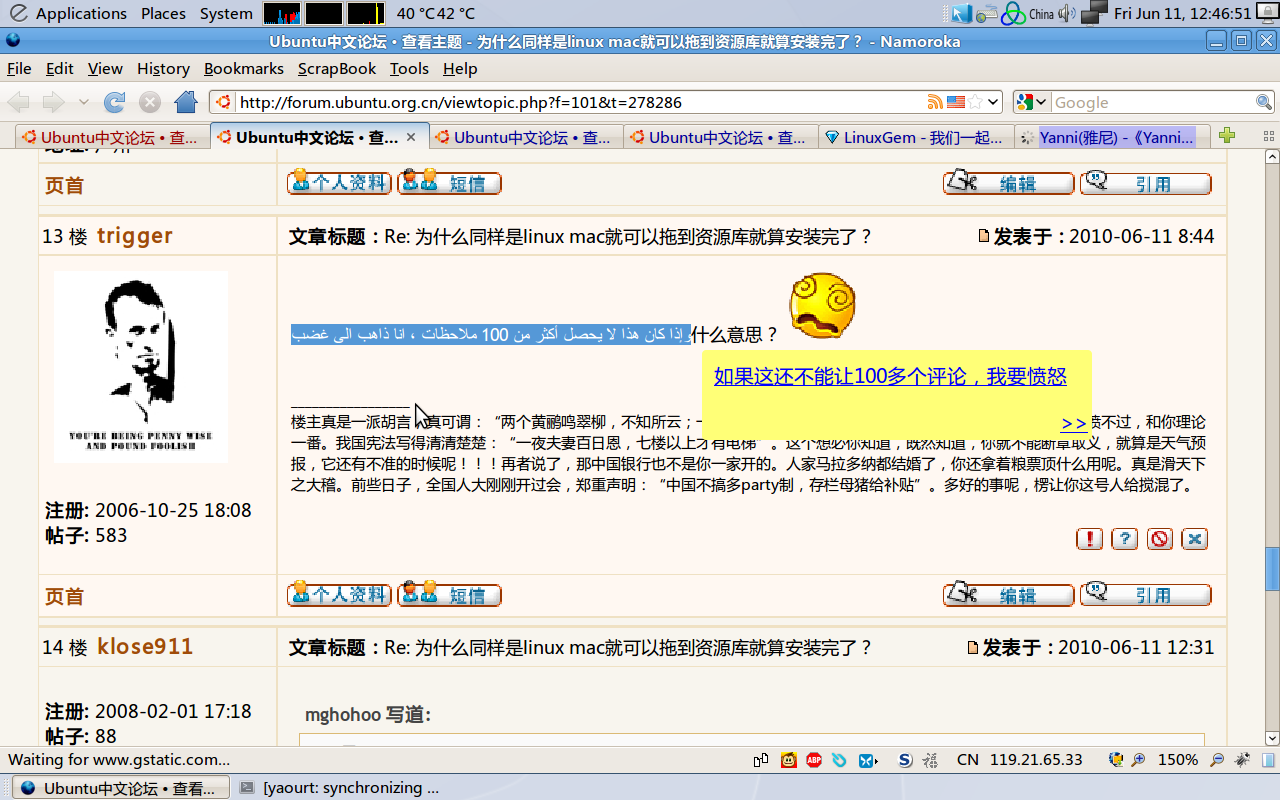The height and width of the screenshot is (800, 1280).
Task: Switch to the Yanni(雅尼) tab
Action: click(1110, 137)
